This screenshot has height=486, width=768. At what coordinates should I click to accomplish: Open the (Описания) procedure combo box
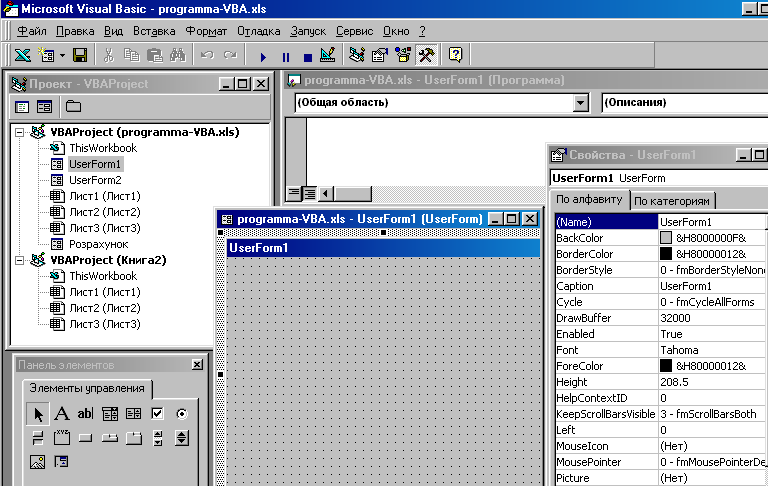[x=684, y=103]
